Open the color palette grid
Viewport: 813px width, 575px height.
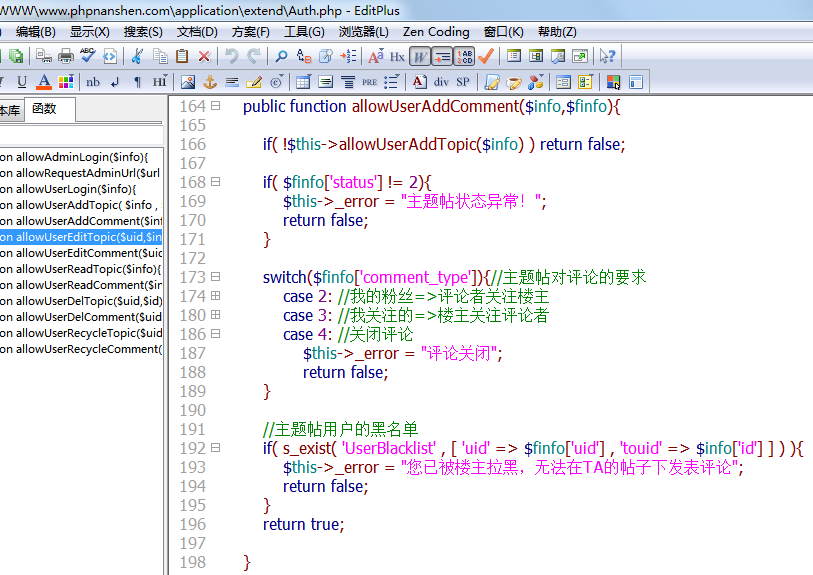coord(66,82)
